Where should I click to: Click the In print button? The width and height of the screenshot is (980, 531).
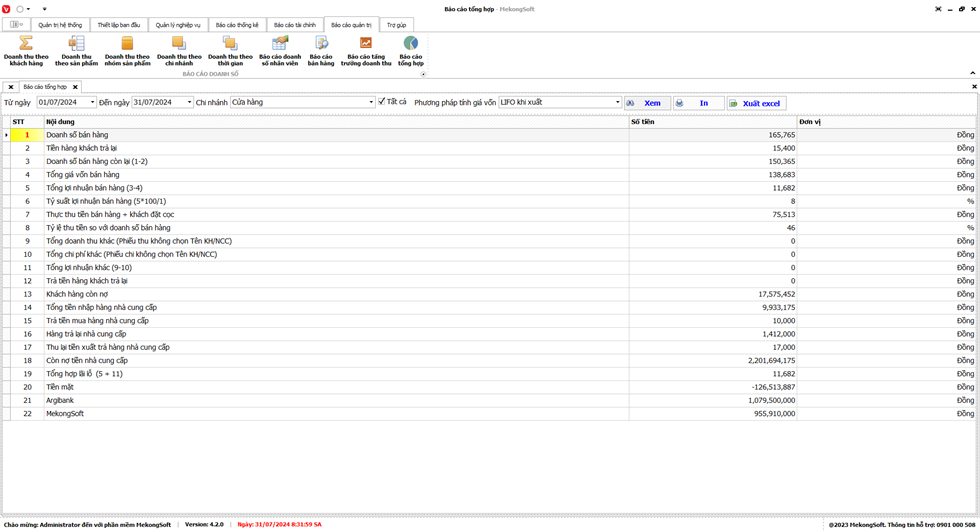coord(699,103)
